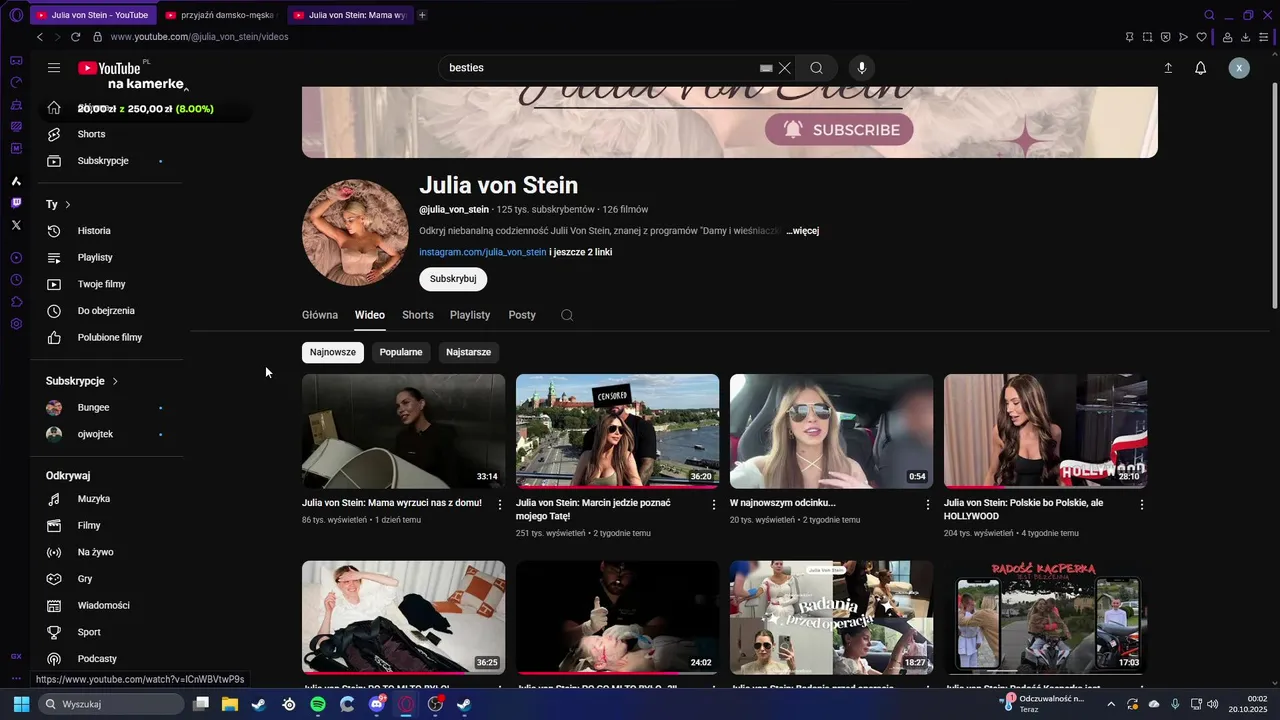Open YouTube notifications bell
This screenshot has height=720, width=1280.
[x=1201, y=68]
